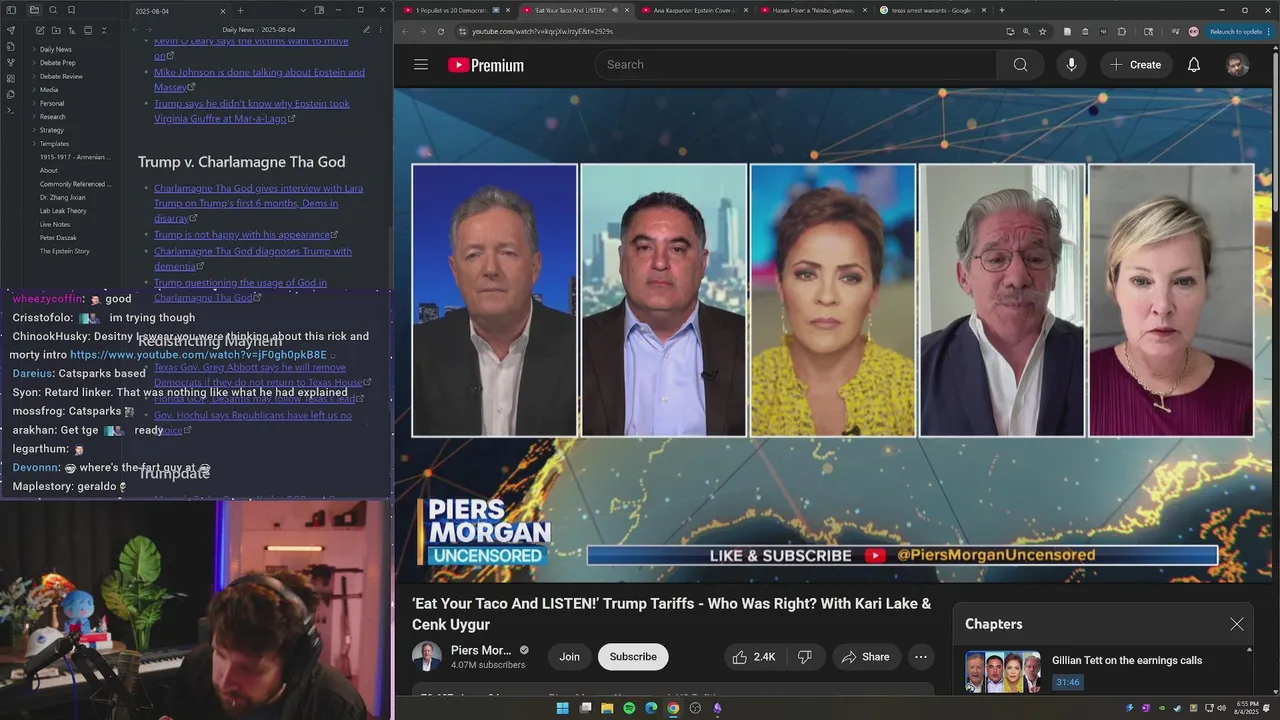Click rick and morty YouTube link in chat

[x=198, y=355]
